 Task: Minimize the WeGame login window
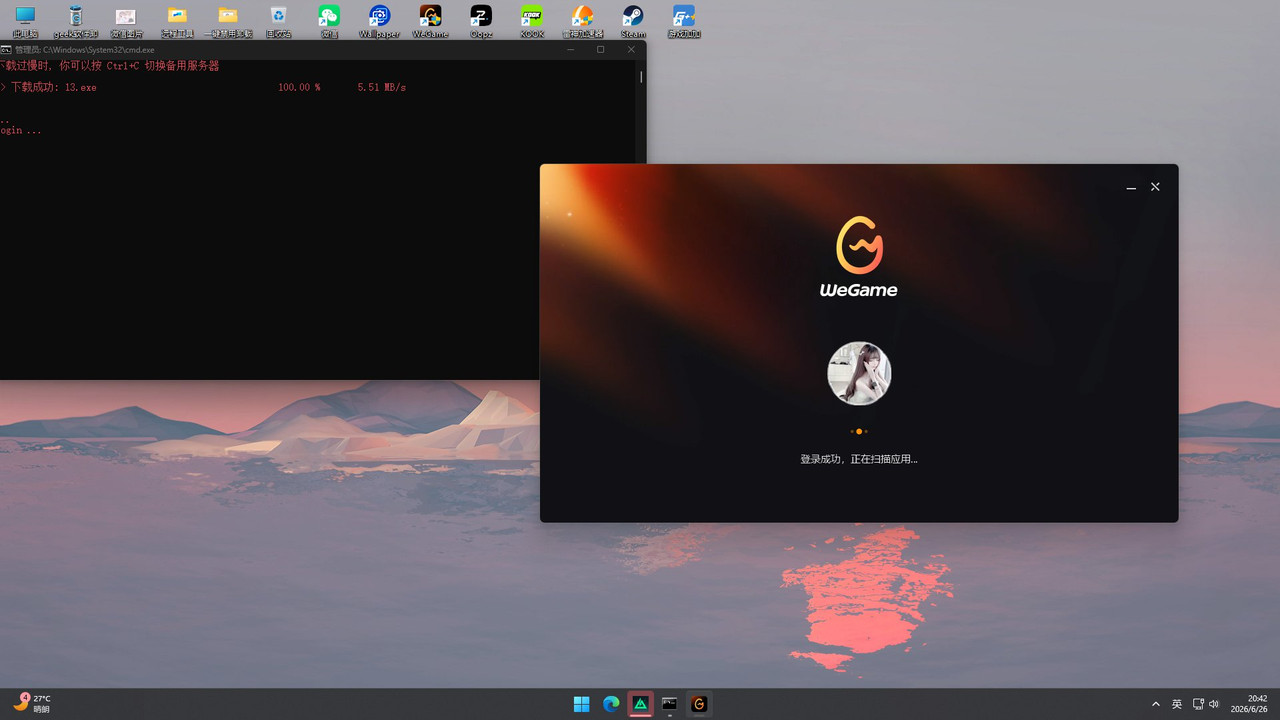click(1131, 187)
